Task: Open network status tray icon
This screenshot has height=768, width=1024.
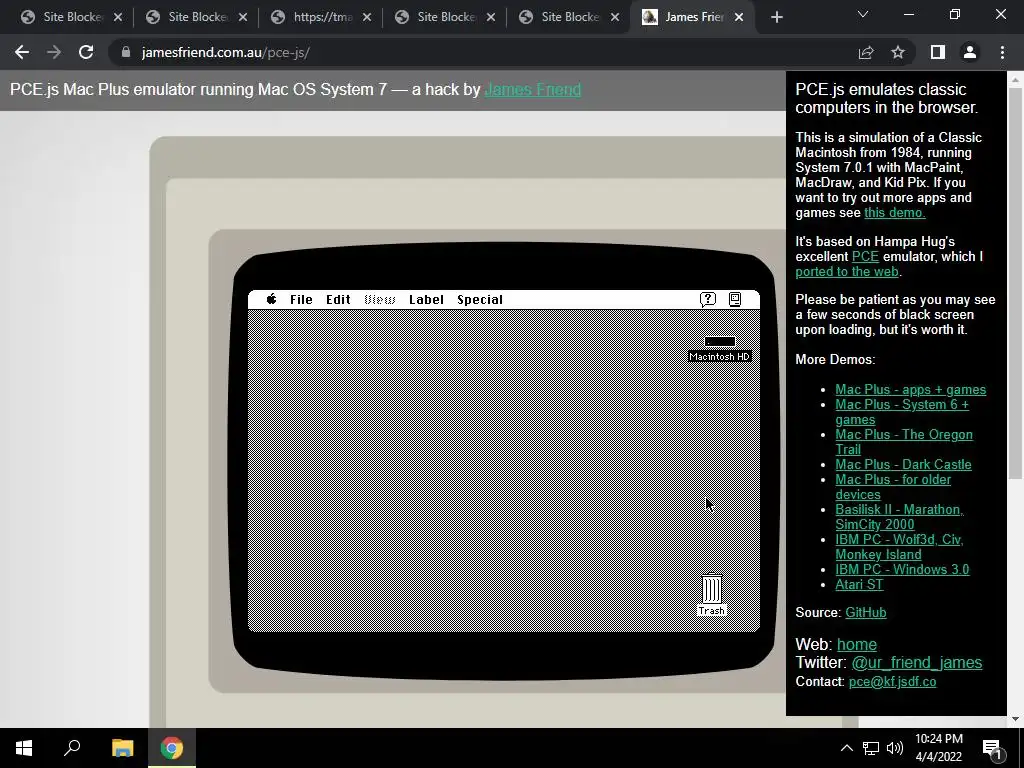Action: pos(871,748)
